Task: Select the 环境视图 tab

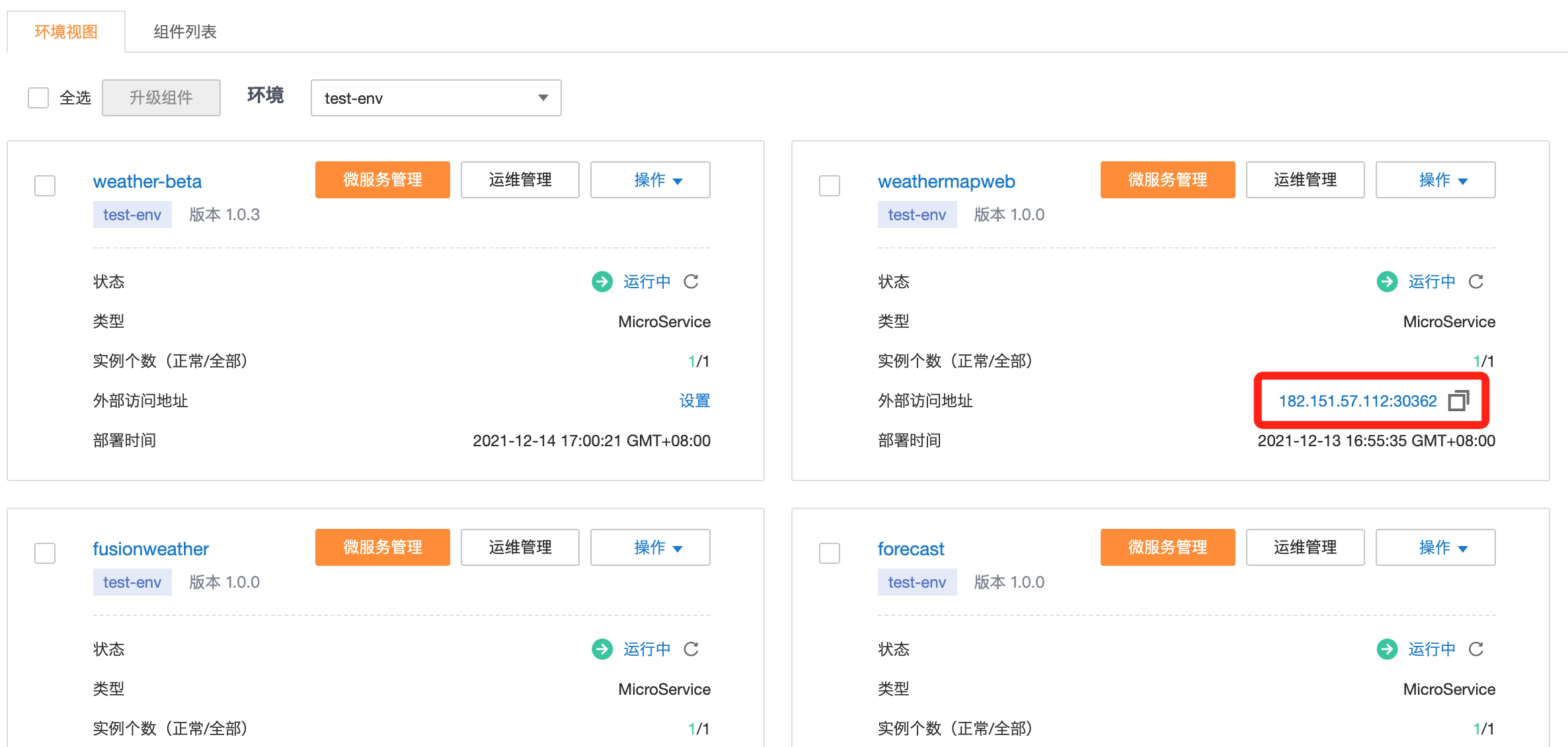Action: 66,32
